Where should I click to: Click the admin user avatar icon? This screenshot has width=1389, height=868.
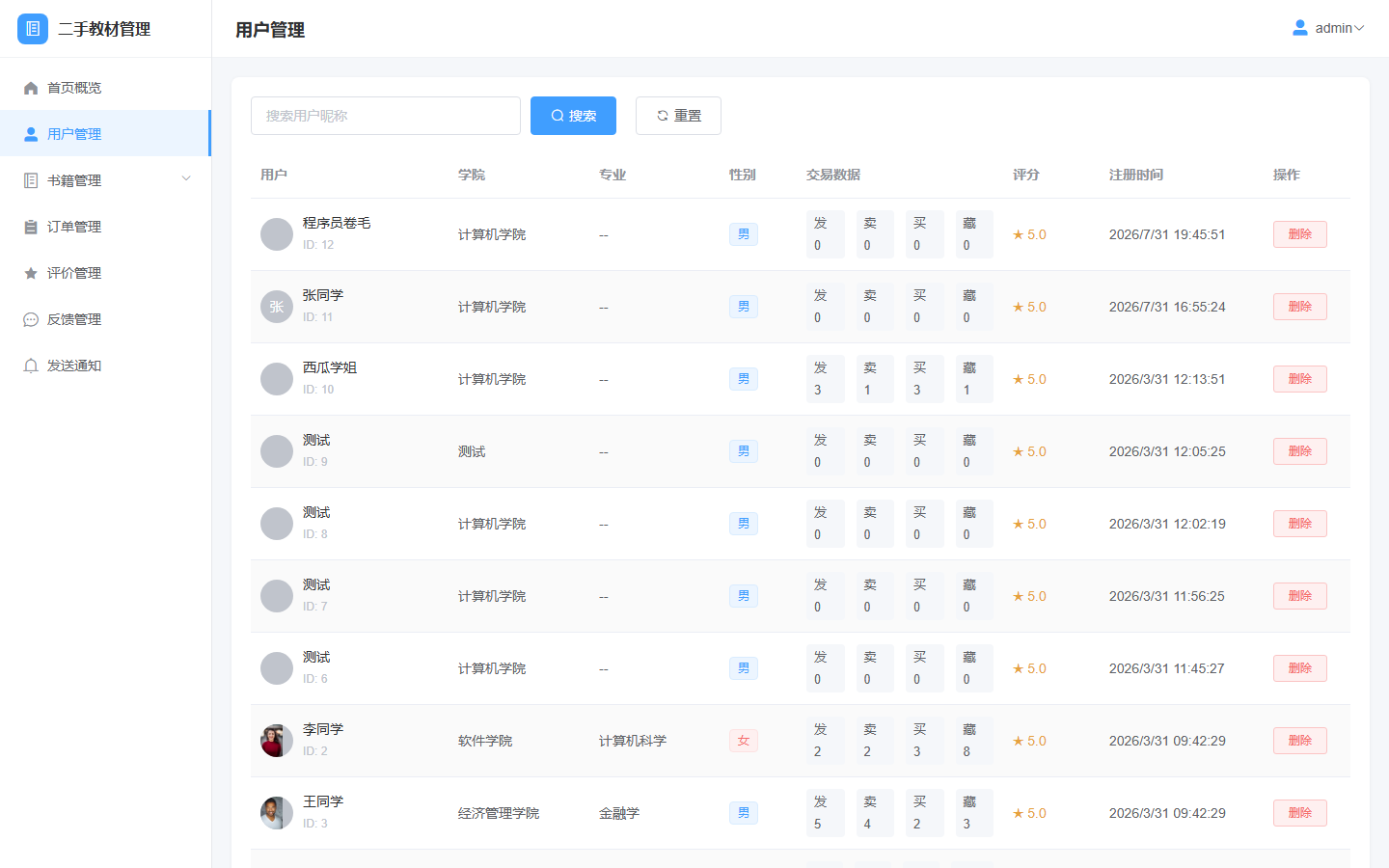pos(1300,28)
